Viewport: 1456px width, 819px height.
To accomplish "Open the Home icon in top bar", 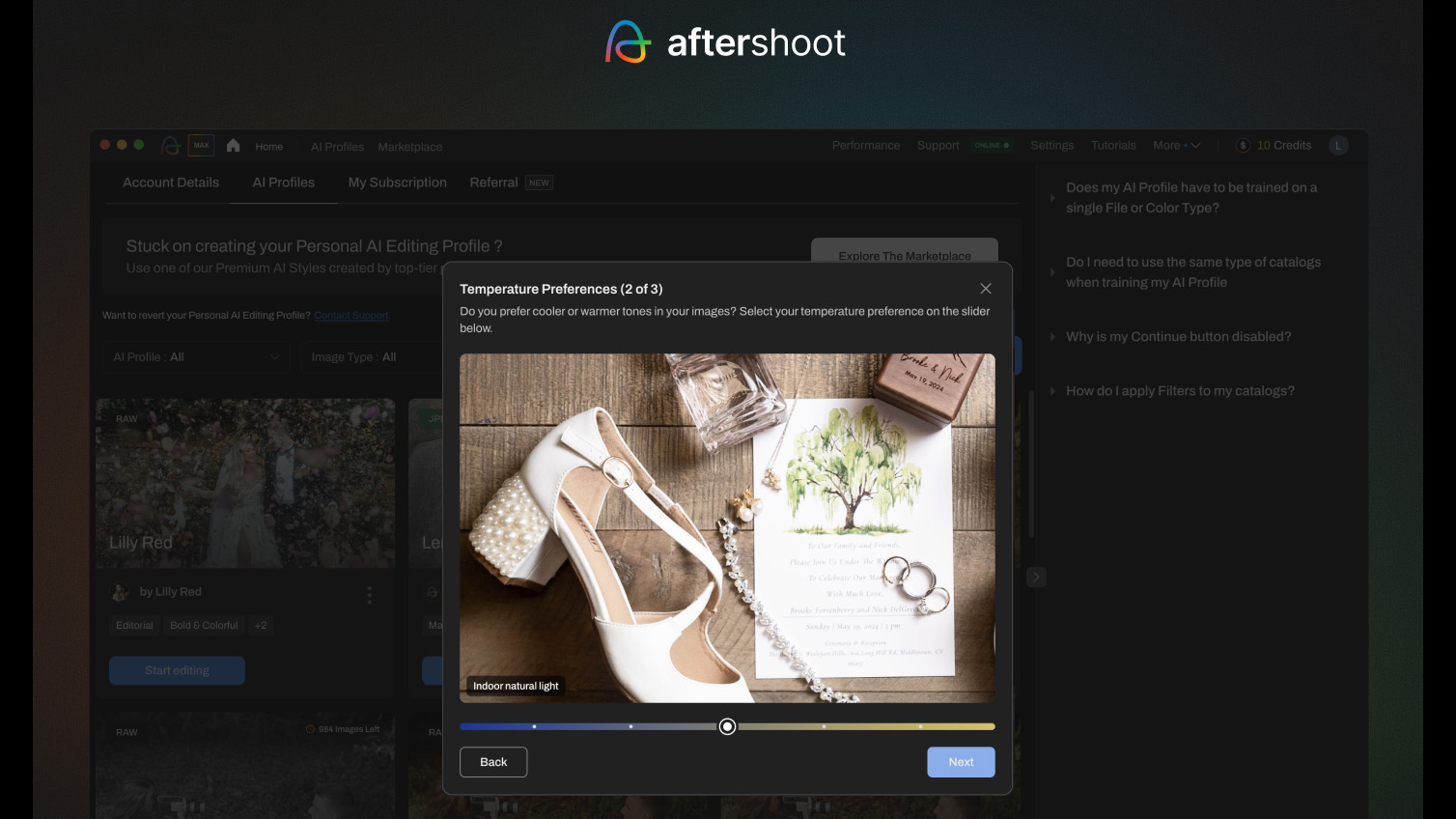I will (233, 146).
